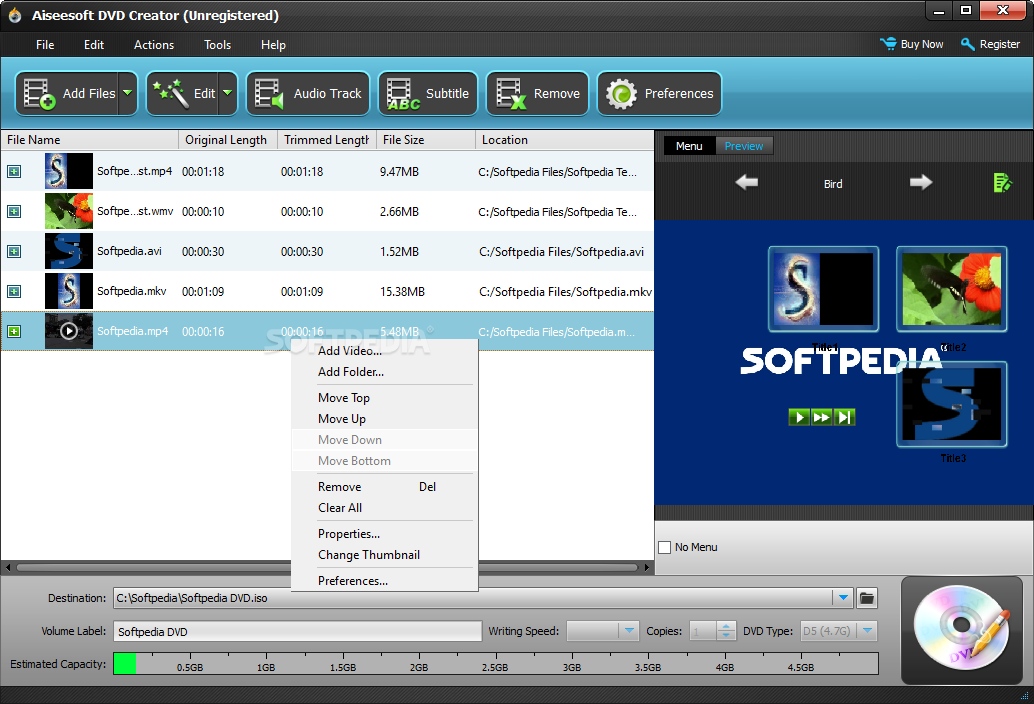1034x704 pixels.
Task: Open the Edit menu in menu bar
Action: pyautogui.click(x=94, y=45)
